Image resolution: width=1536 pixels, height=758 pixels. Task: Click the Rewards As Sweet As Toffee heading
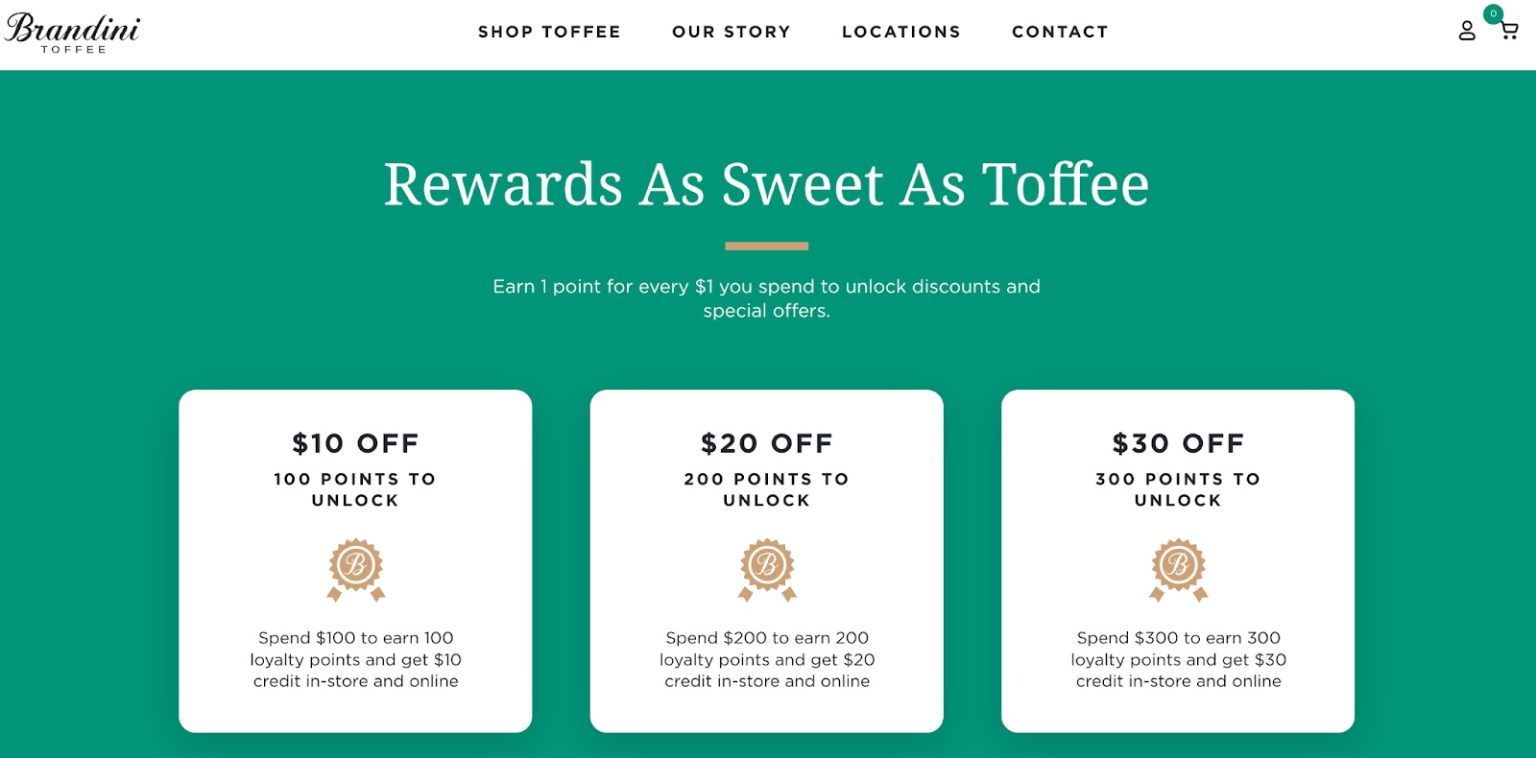tap(767, 184)
